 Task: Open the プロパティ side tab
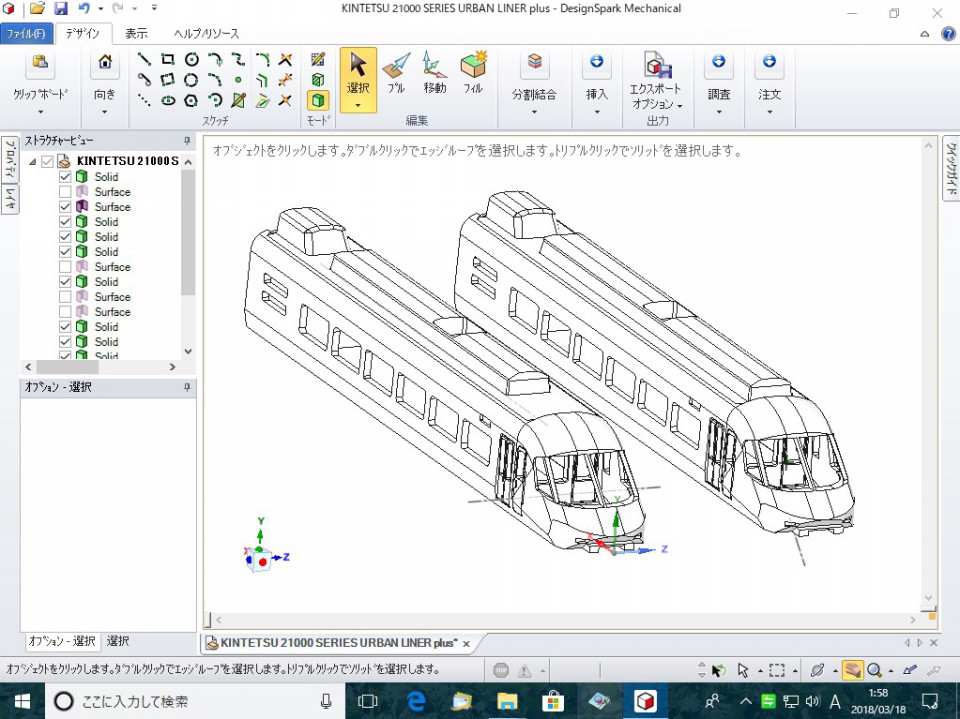pos(10,159)
